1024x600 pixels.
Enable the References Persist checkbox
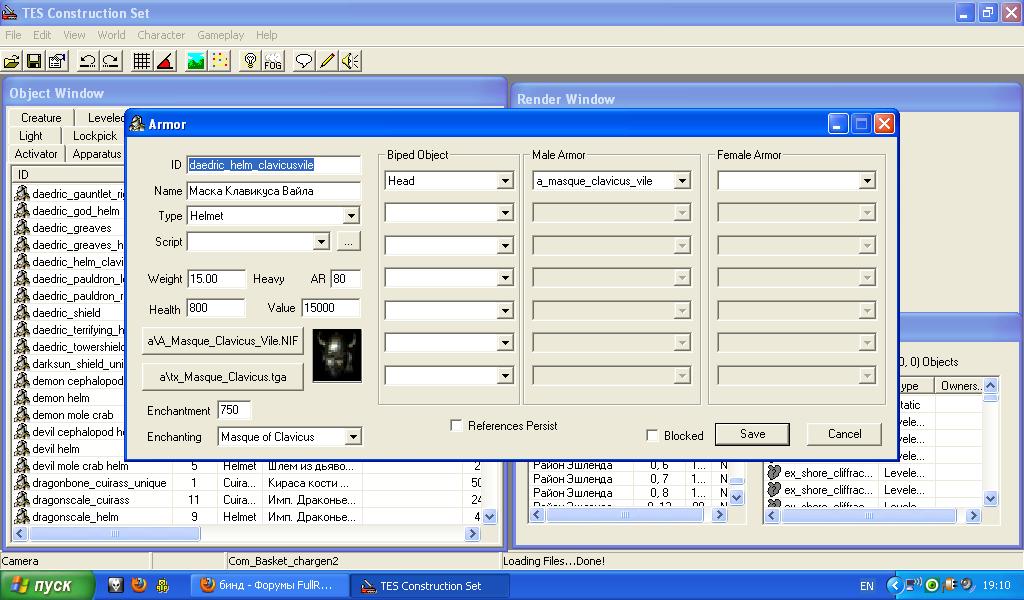pyautogui.click(x=456, y=426)
